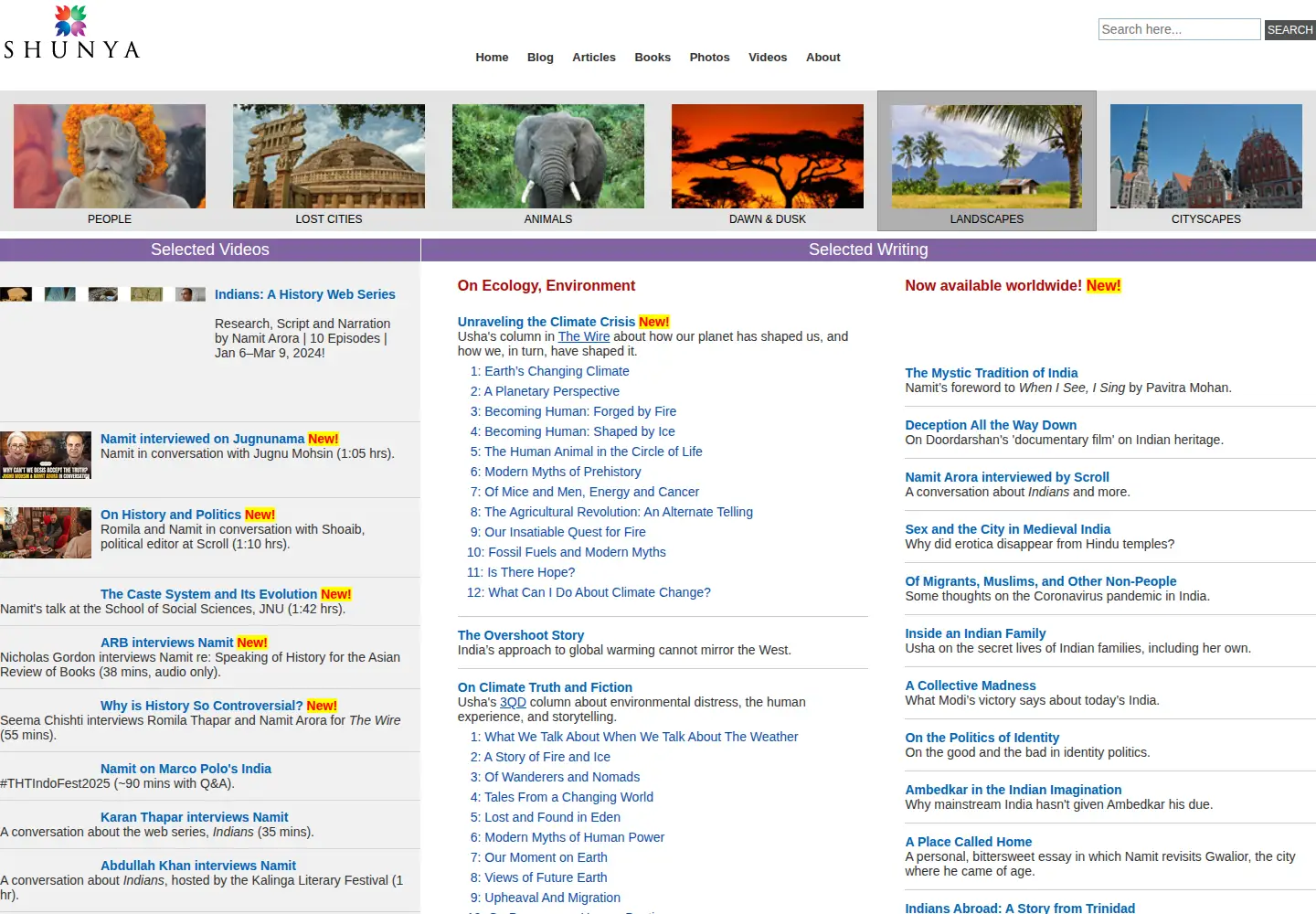Click the Shunya logo
1316x914 pixels.
click(71, 33)
